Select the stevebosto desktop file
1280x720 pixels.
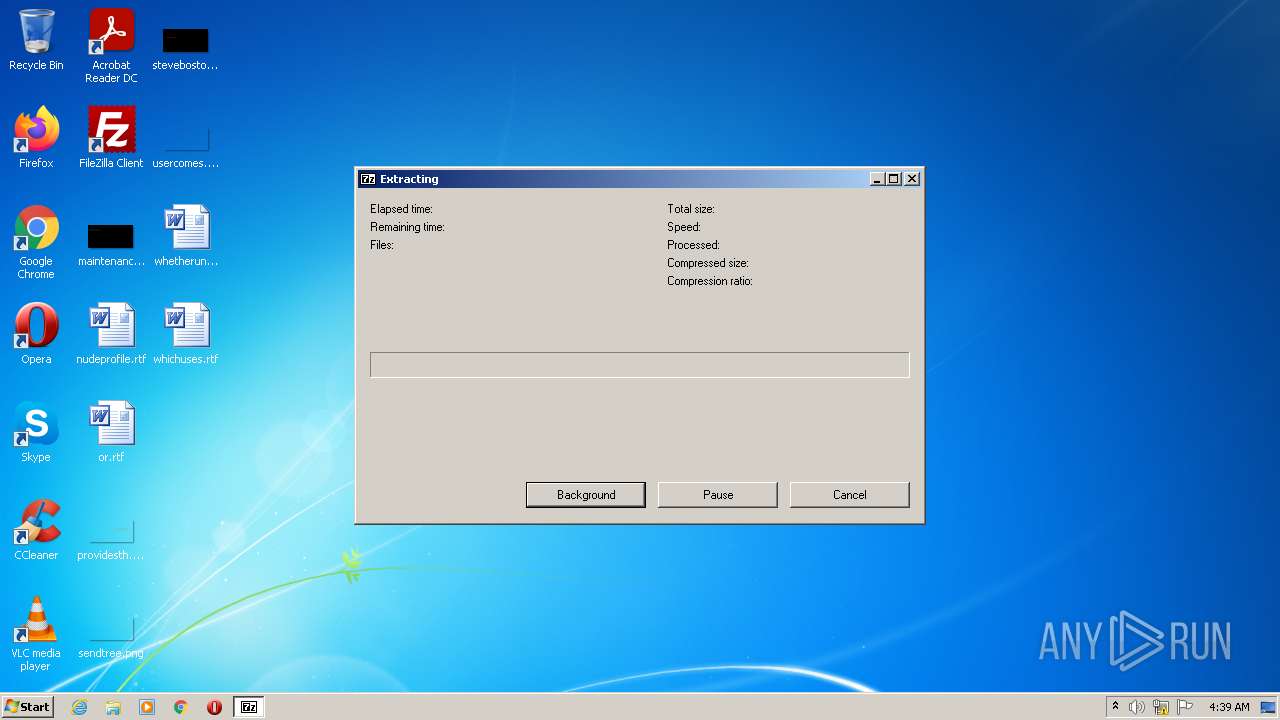(185, 46)
